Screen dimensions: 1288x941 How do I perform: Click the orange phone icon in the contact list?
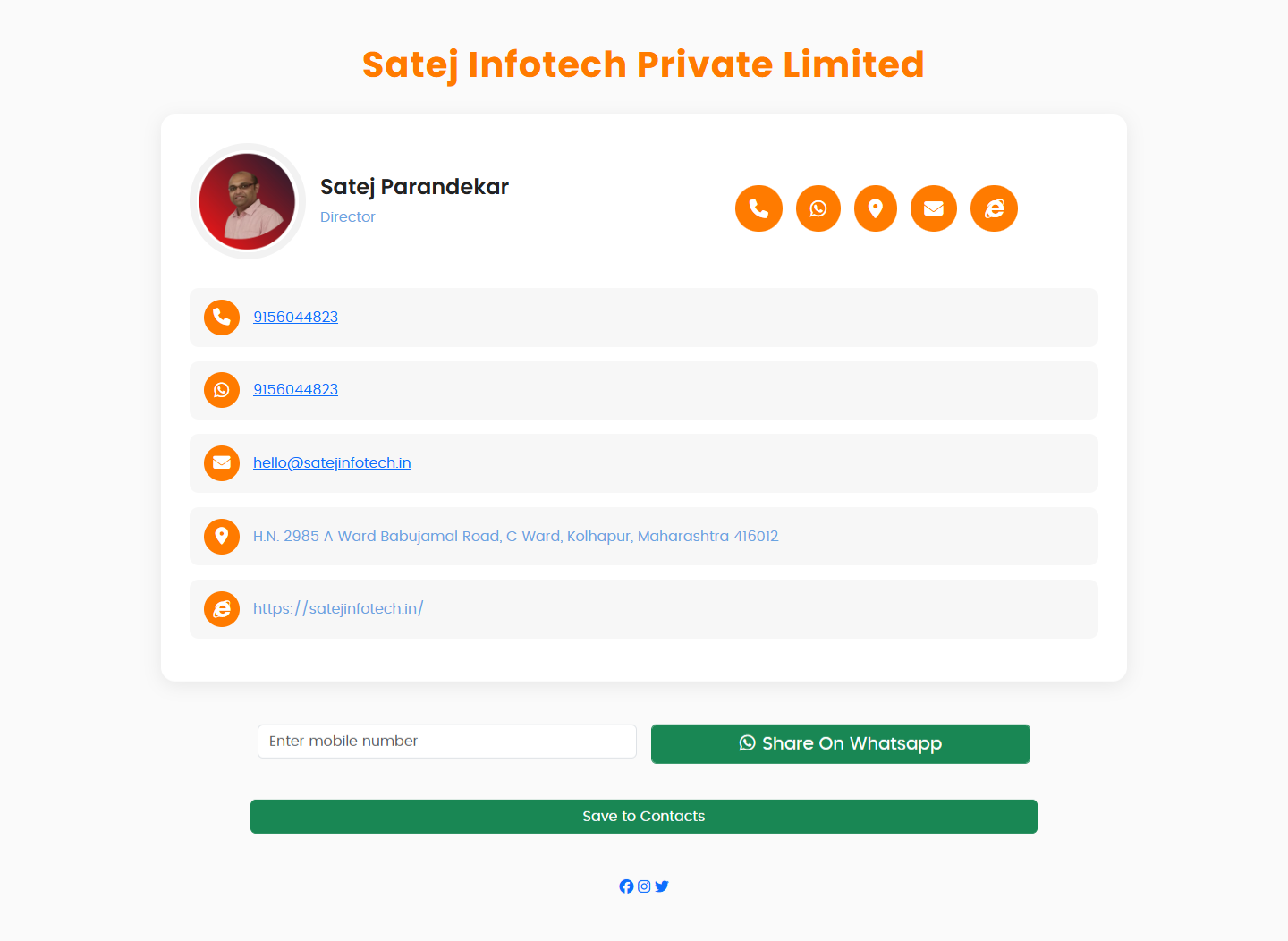(222, 318)
